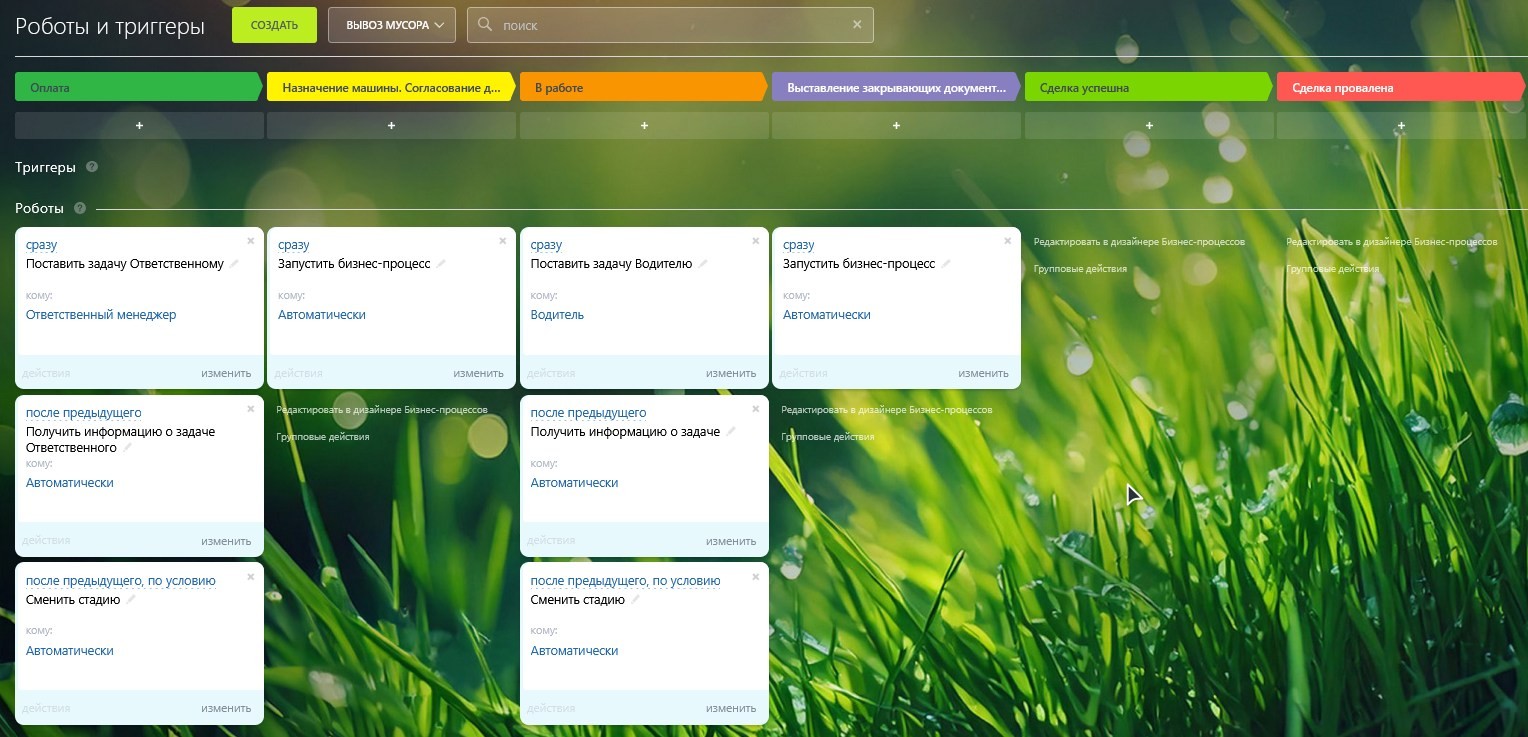Click the pencil next to Сменить стадию in Оплата column
Image resolution: width=1528 pixels, height=737 pixels.
click(131, 600)
